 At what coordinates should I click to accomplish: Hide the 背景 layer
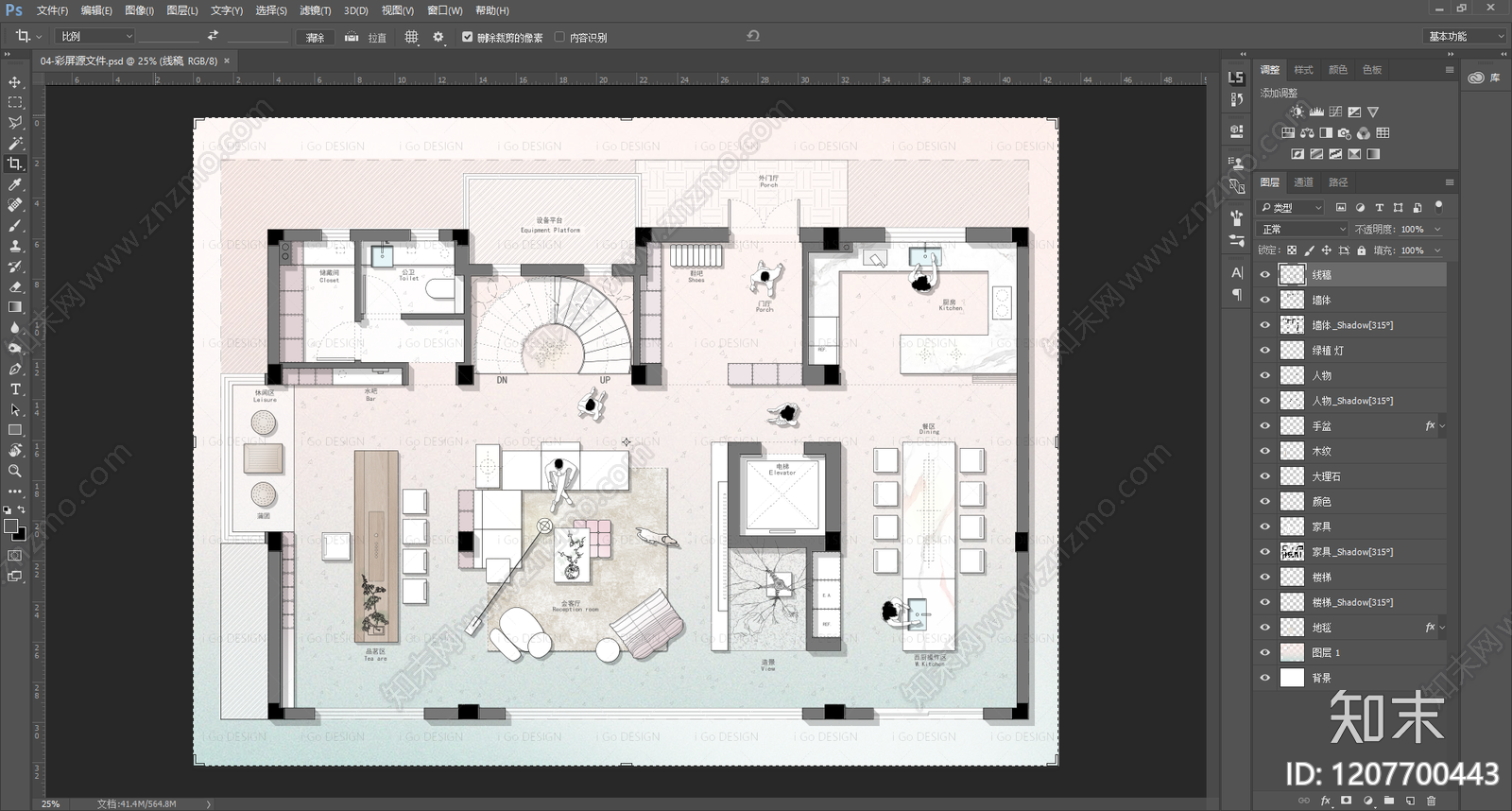tap(1265, 678)
